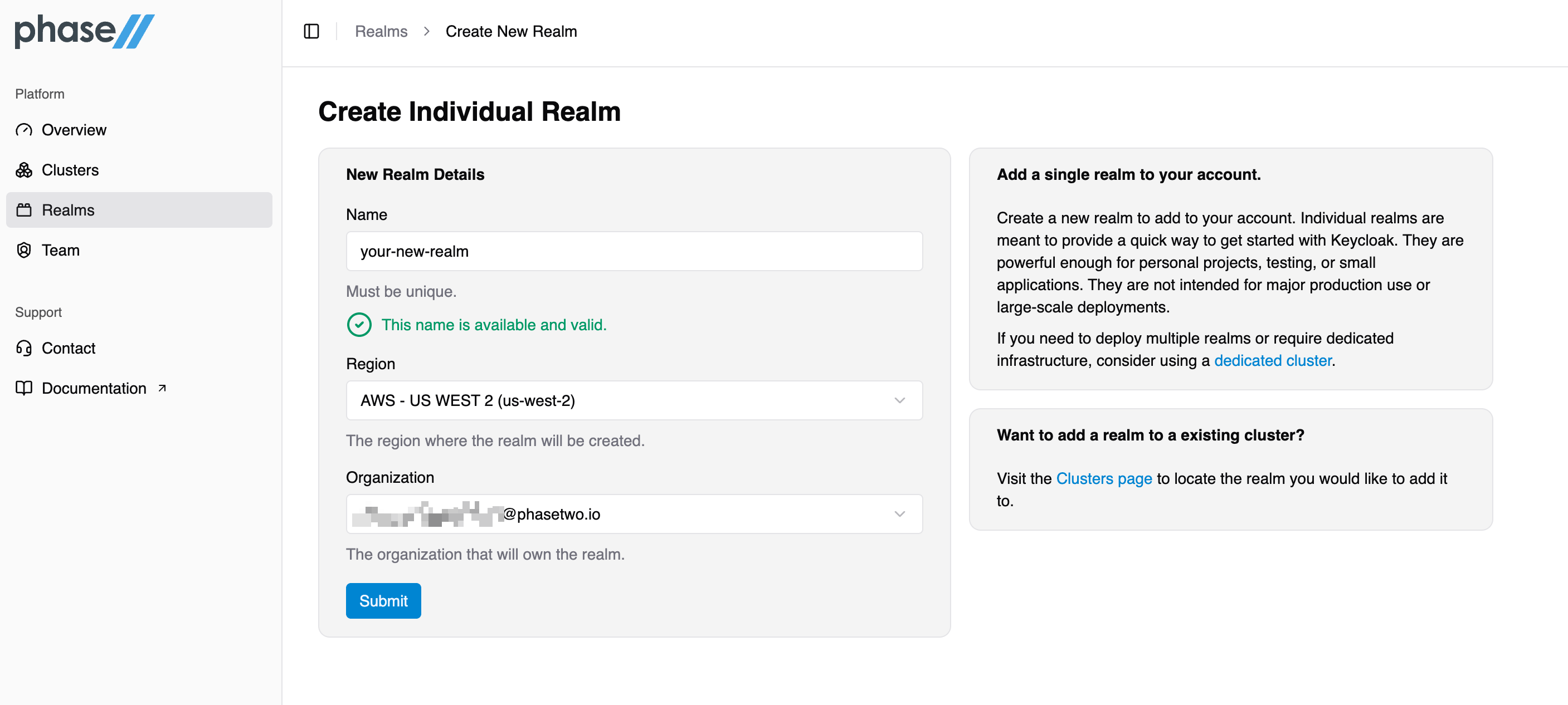The width and height of the screenshot is (1568, 705).
Task: Toggle the sidebar panel icon
Action: tap(311, 31)
